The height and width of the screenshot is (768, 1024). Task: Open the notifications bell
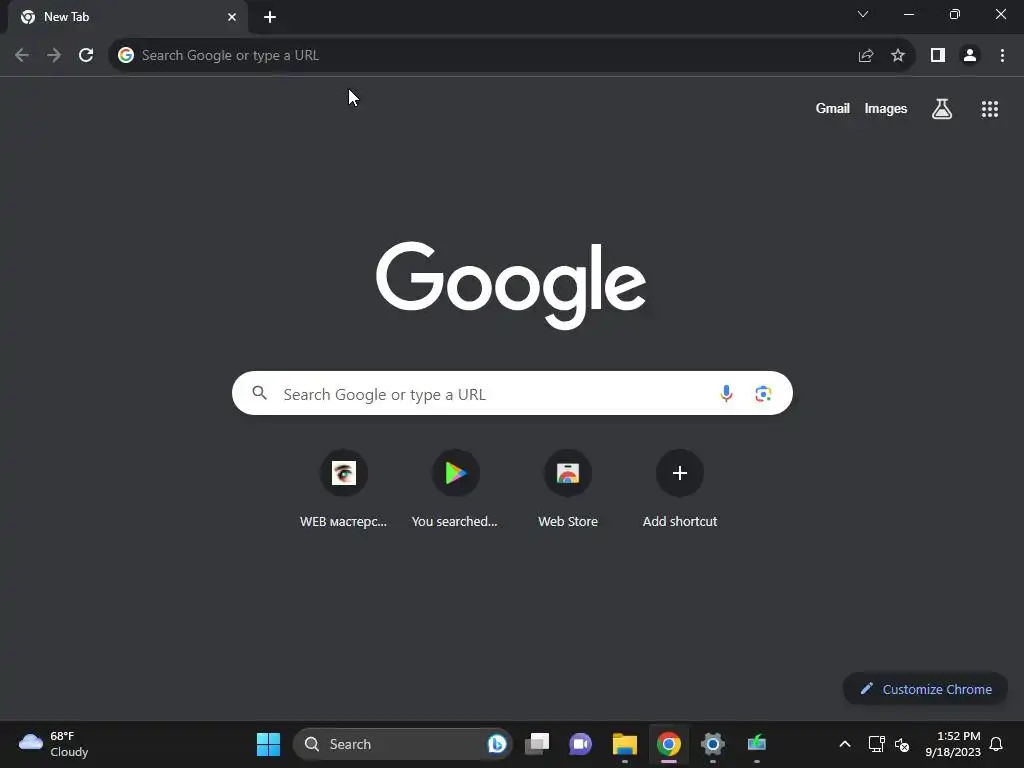click(x=996, y=744)
